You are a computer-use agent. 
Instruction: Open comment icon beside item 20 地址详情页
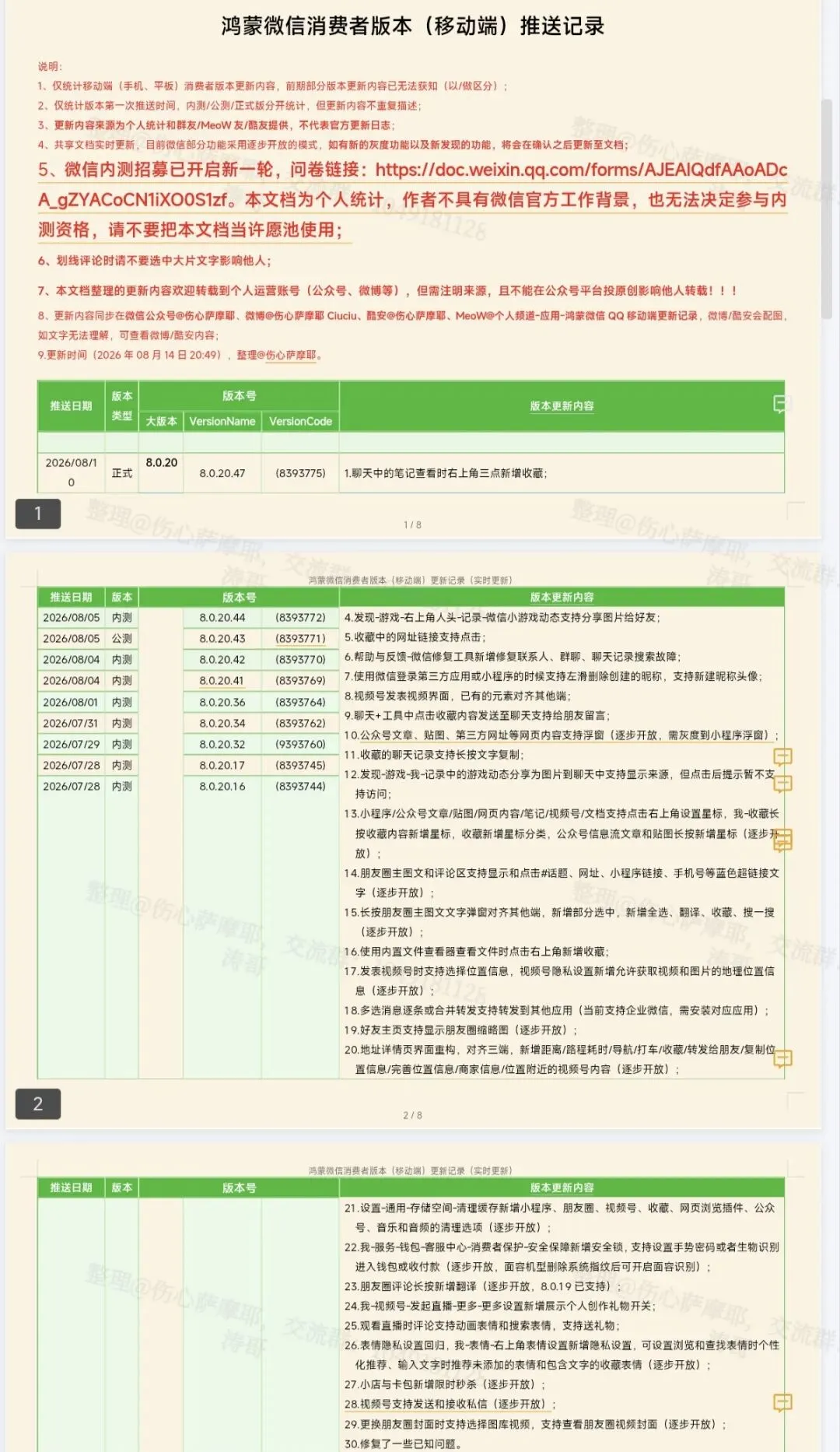click(x=782, y=1058)
